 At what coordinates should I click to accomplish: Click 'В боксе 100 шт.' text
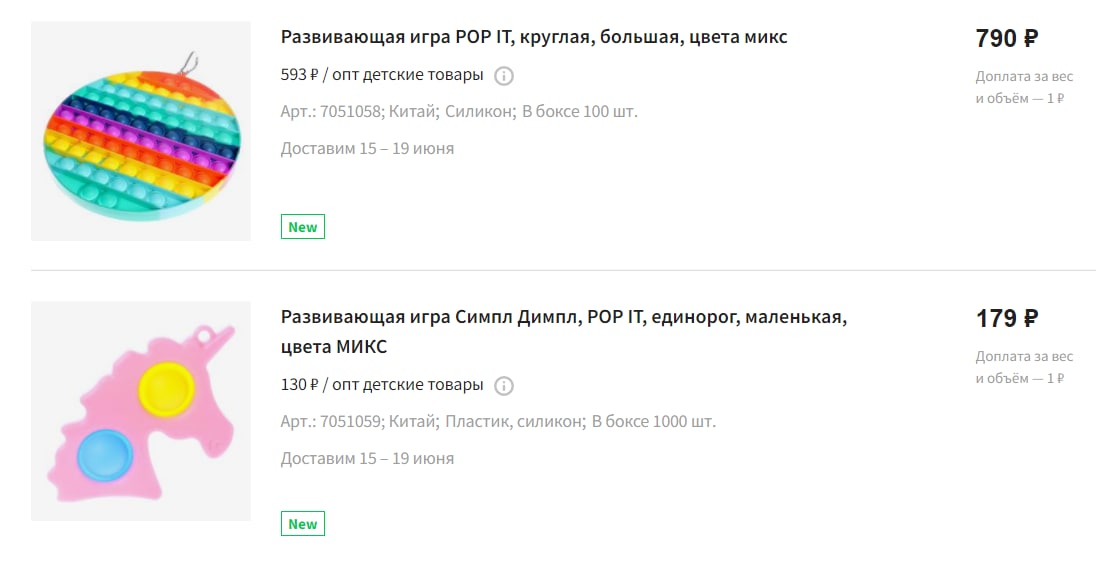(579, 112)
